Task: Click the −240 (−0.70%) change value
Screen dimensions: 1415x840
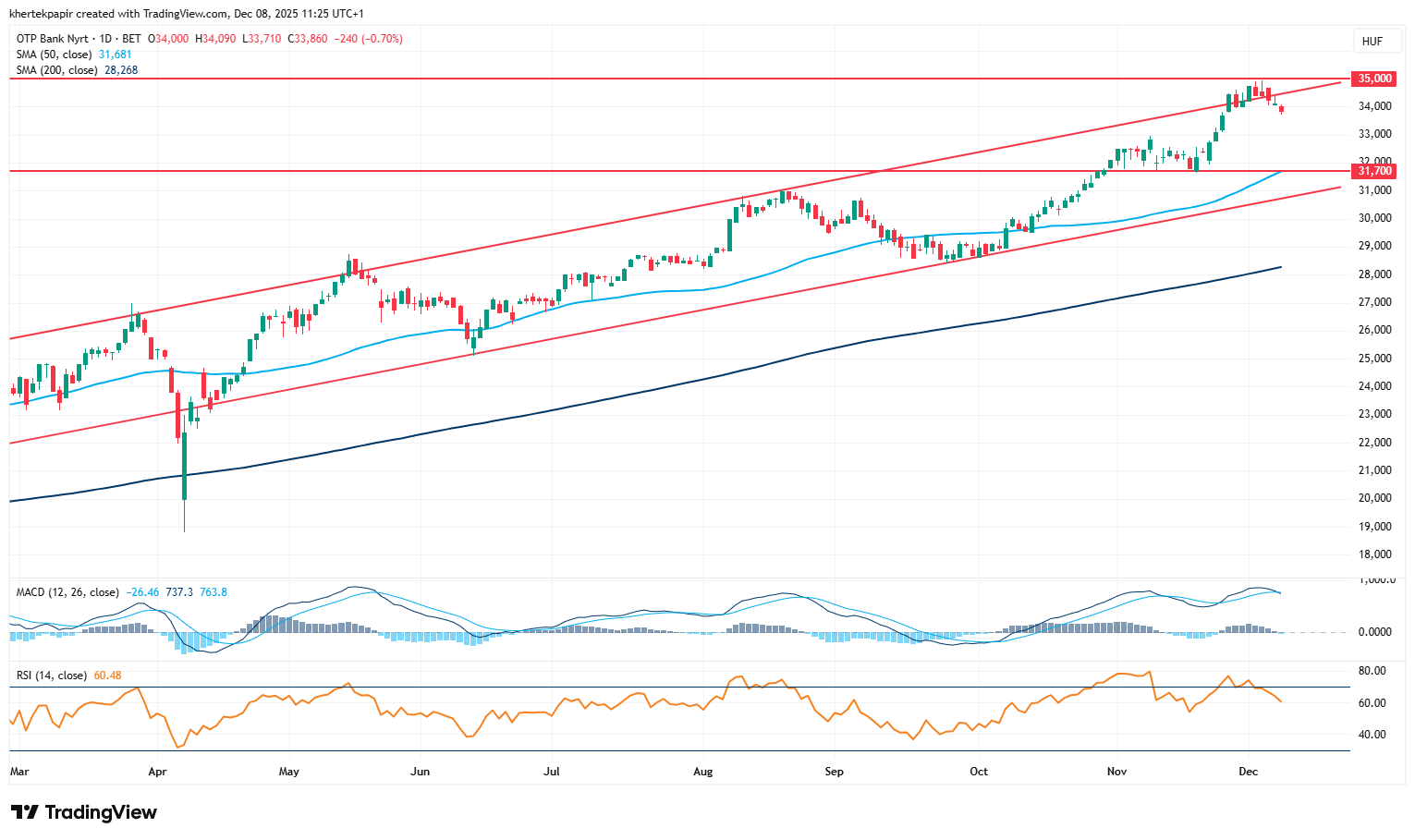Action: 368,39
